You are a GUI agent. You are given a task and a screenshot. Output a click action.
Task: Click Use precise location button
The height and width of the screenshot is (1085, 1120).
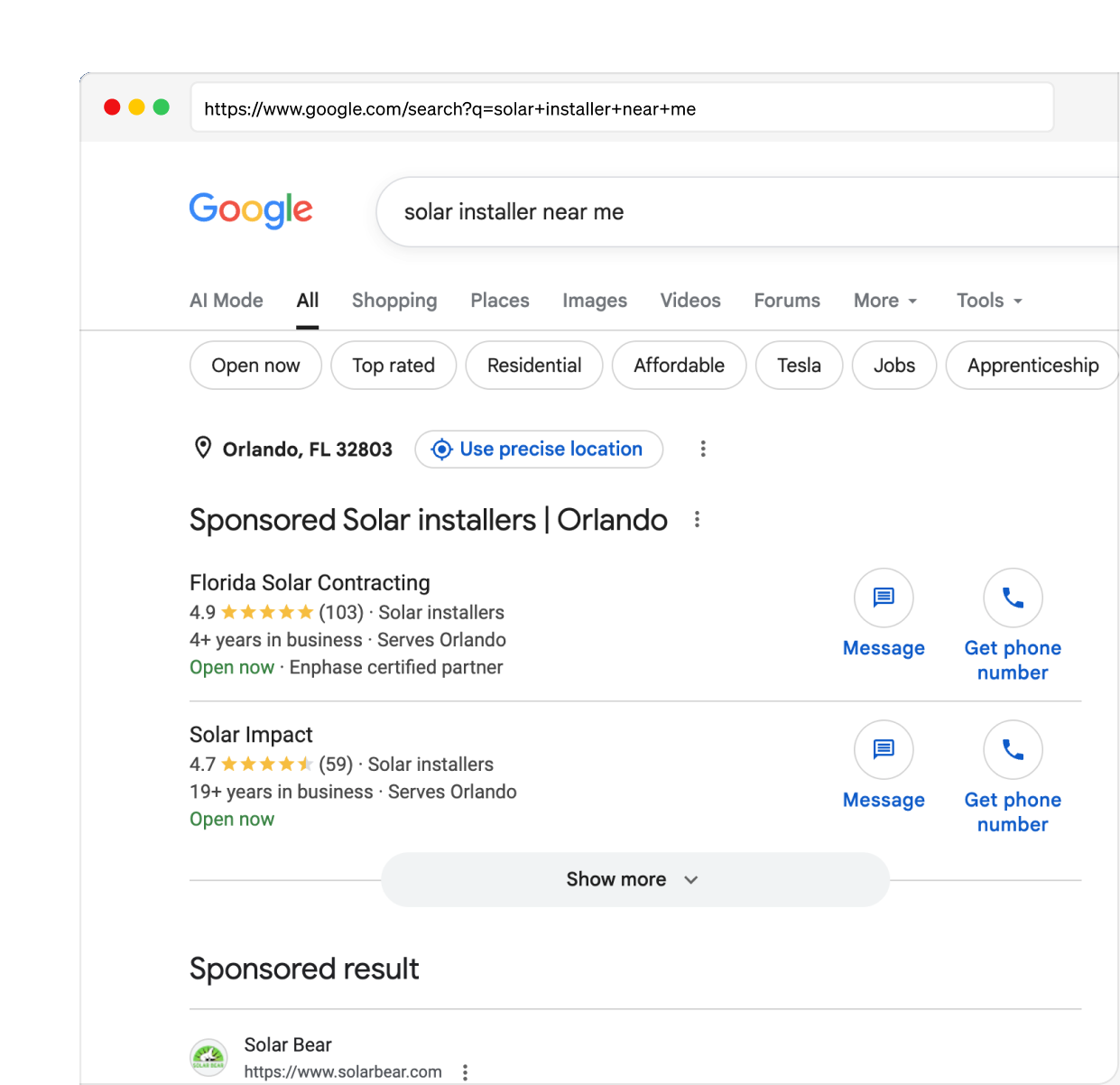[539, 449]
